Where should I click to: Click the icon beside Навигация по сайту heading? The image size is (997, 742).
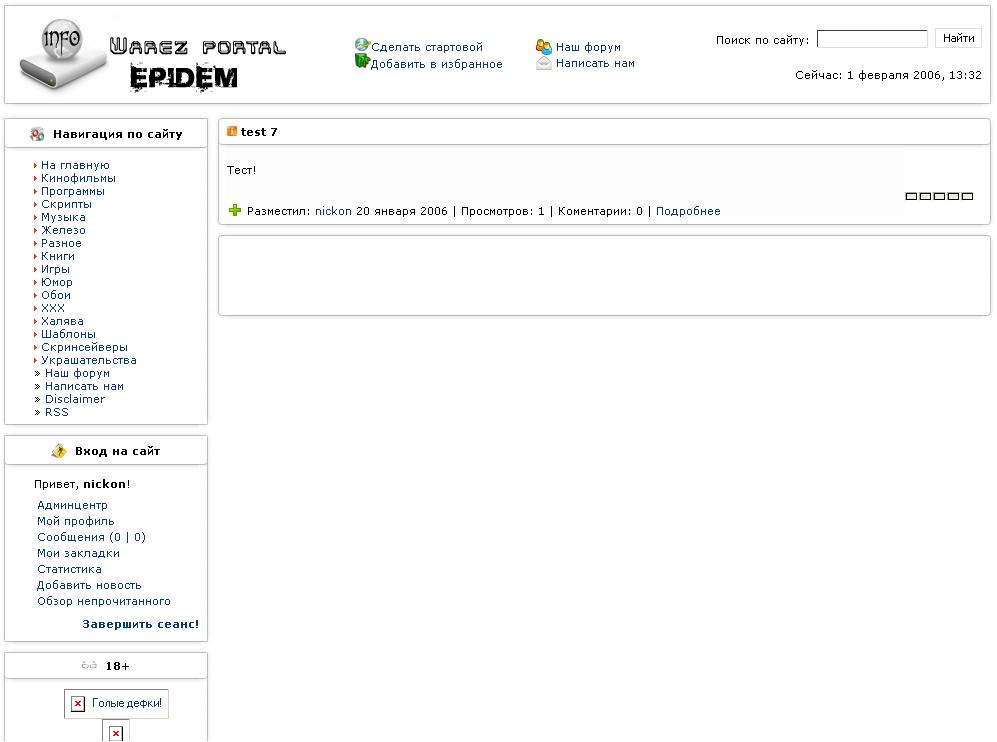pos(38,134)
